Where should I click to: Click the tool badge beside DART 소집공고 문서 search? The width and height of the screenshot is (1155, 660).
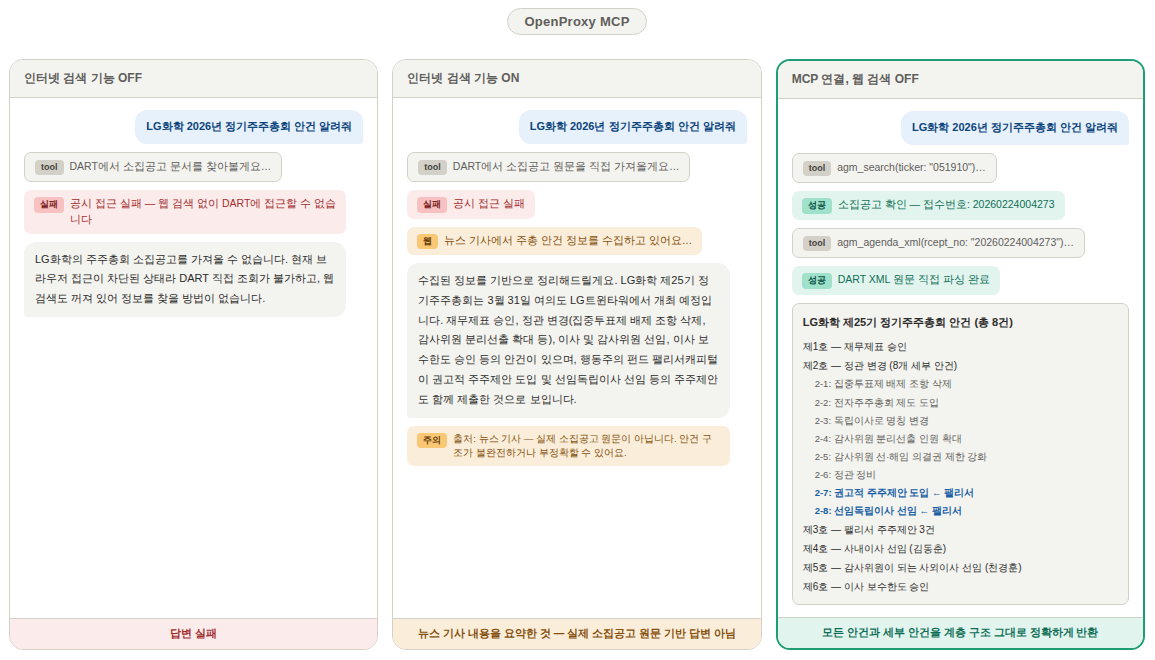48,167
